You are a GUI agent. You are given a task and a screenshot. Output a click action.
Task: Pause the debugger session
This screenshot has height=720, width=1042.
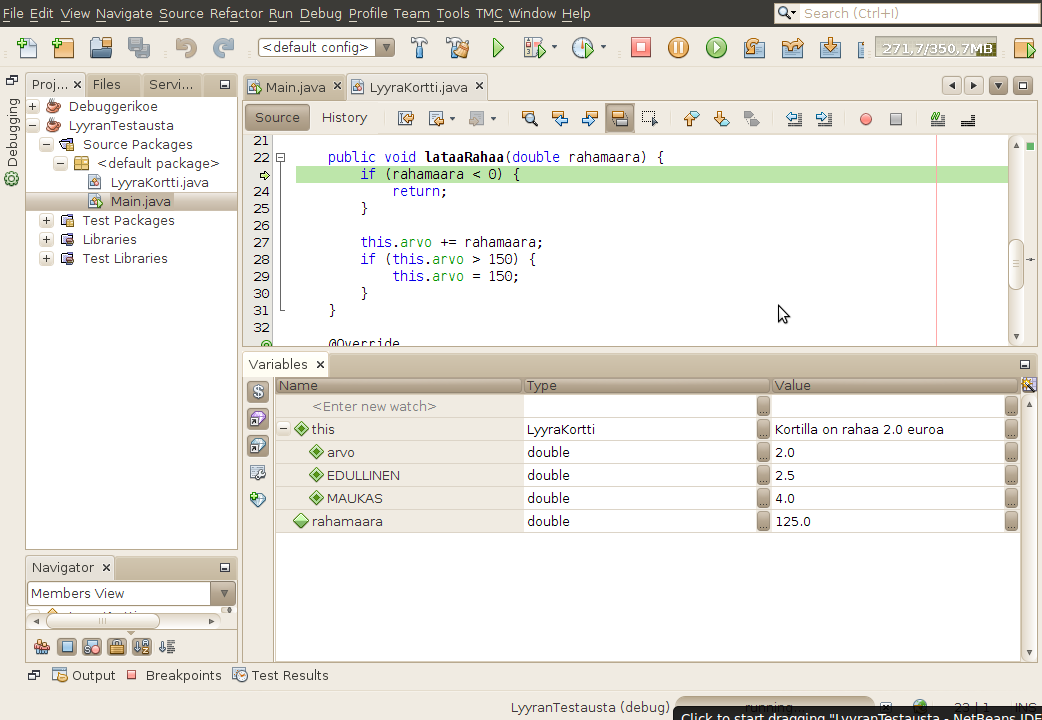tap(678, 47)
